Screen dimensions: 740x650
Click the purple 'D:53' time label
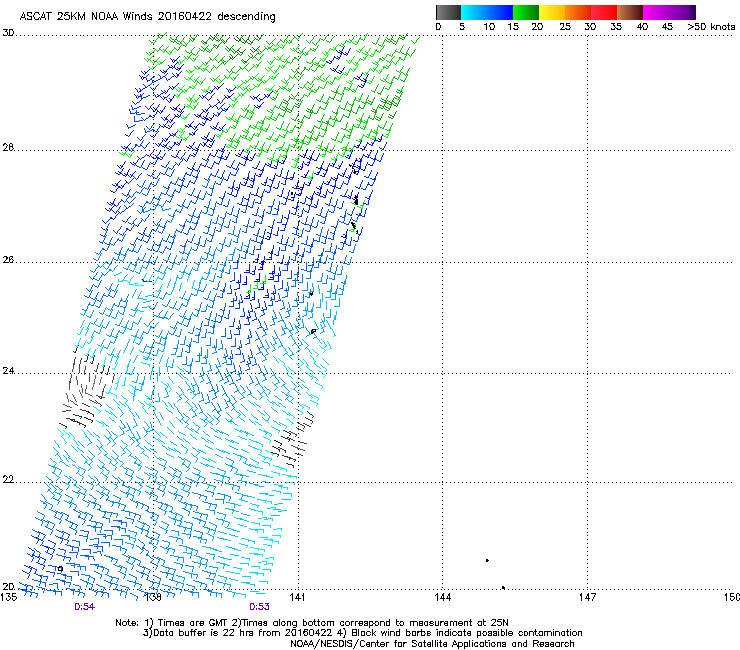259,607
